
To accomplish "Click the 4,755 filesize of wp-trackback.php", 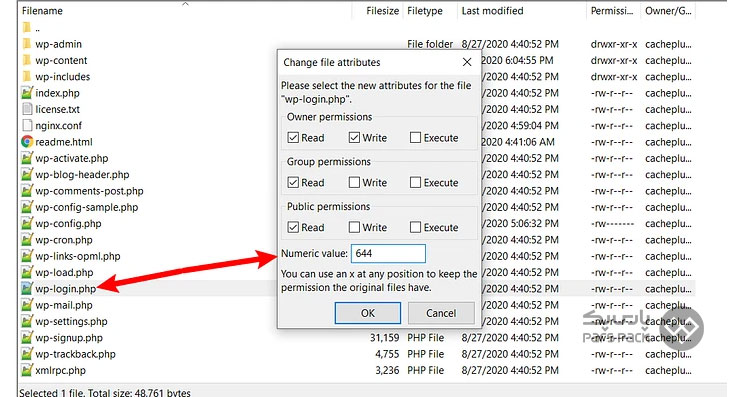I will tap(387, 354).
